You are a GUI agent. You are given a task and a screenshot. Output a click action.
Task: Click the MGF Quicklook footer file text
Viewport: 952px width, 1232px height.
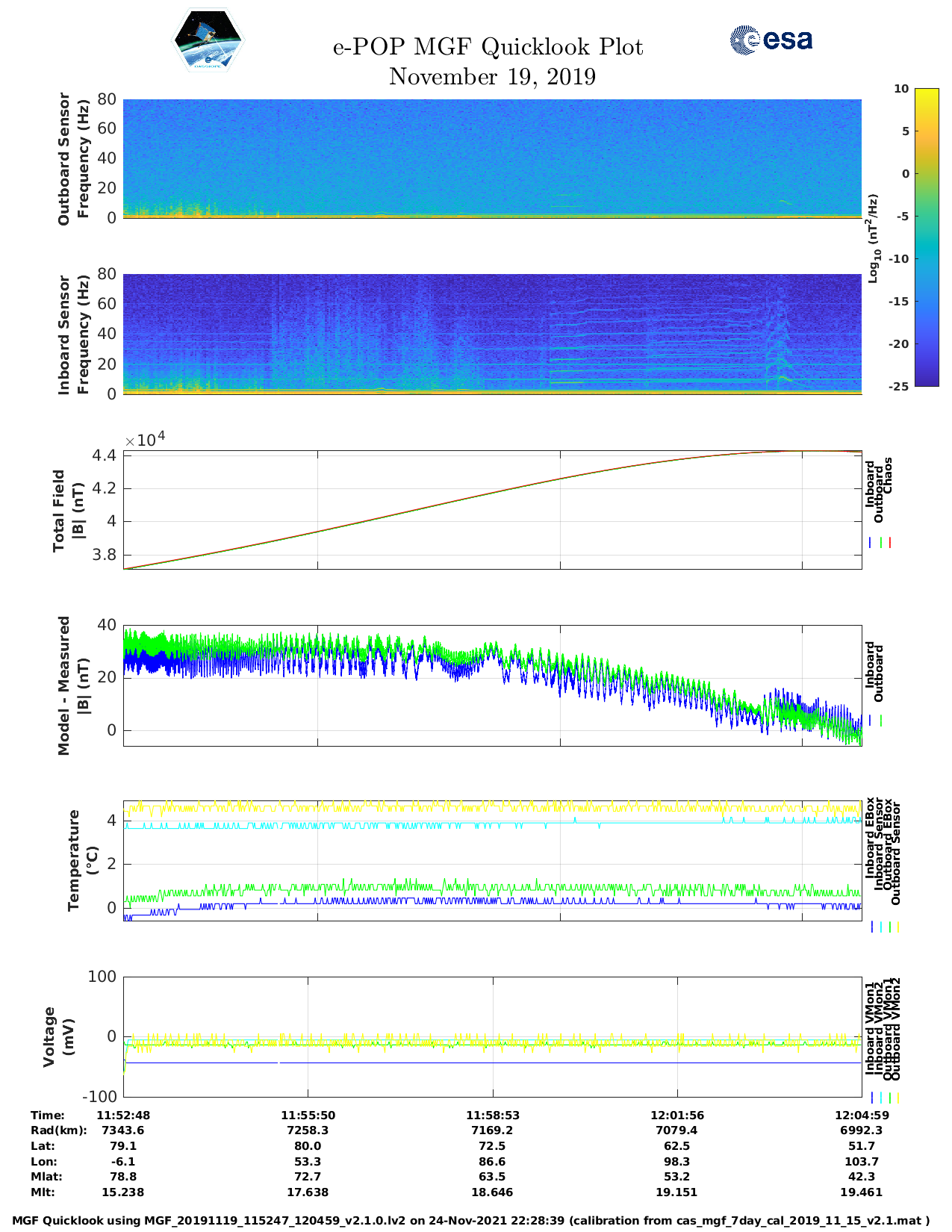pos(470,1221)
